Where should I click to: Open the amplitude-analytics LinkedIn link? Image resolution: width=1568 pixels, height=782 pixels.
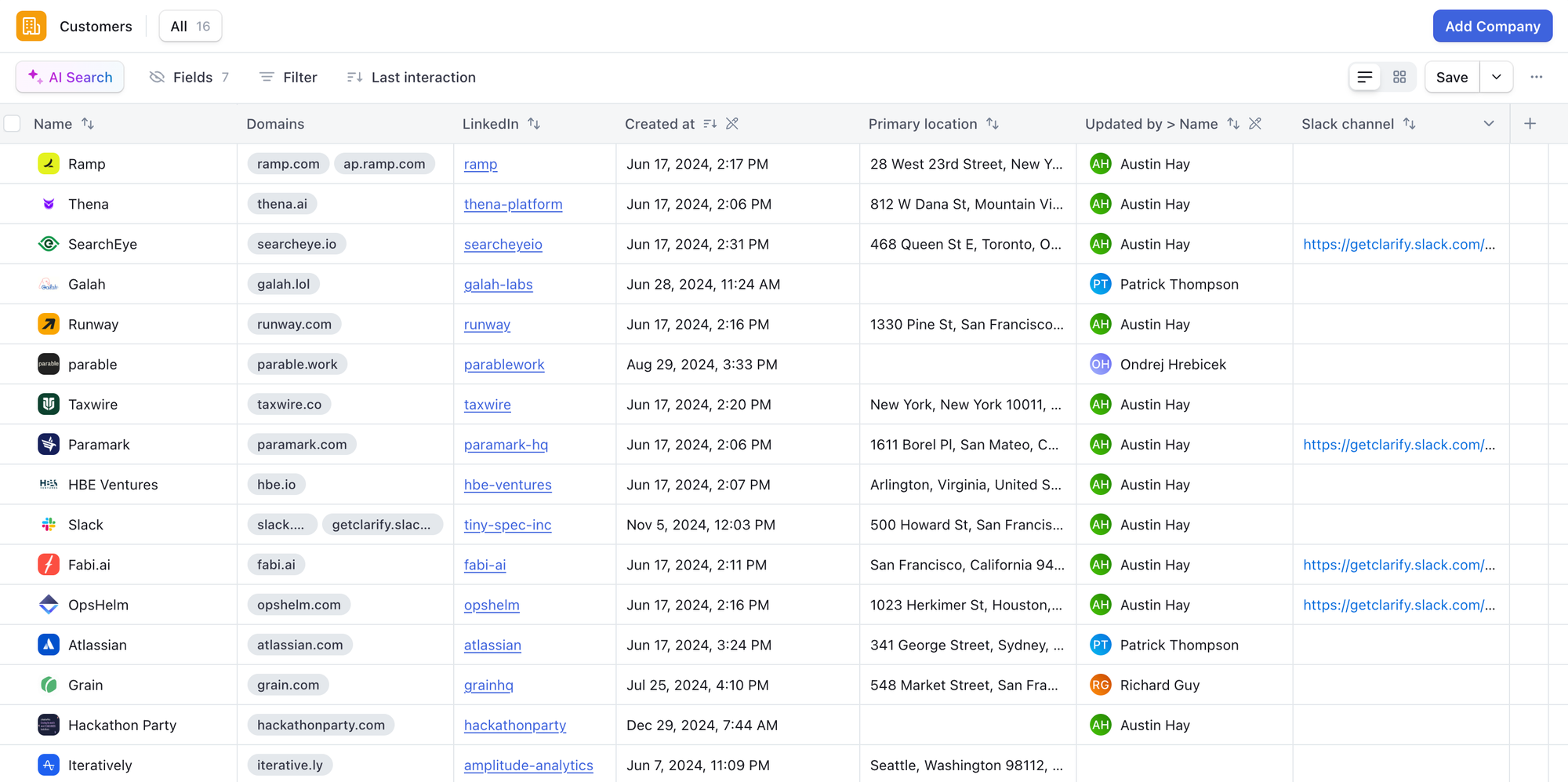pos(528,765)
